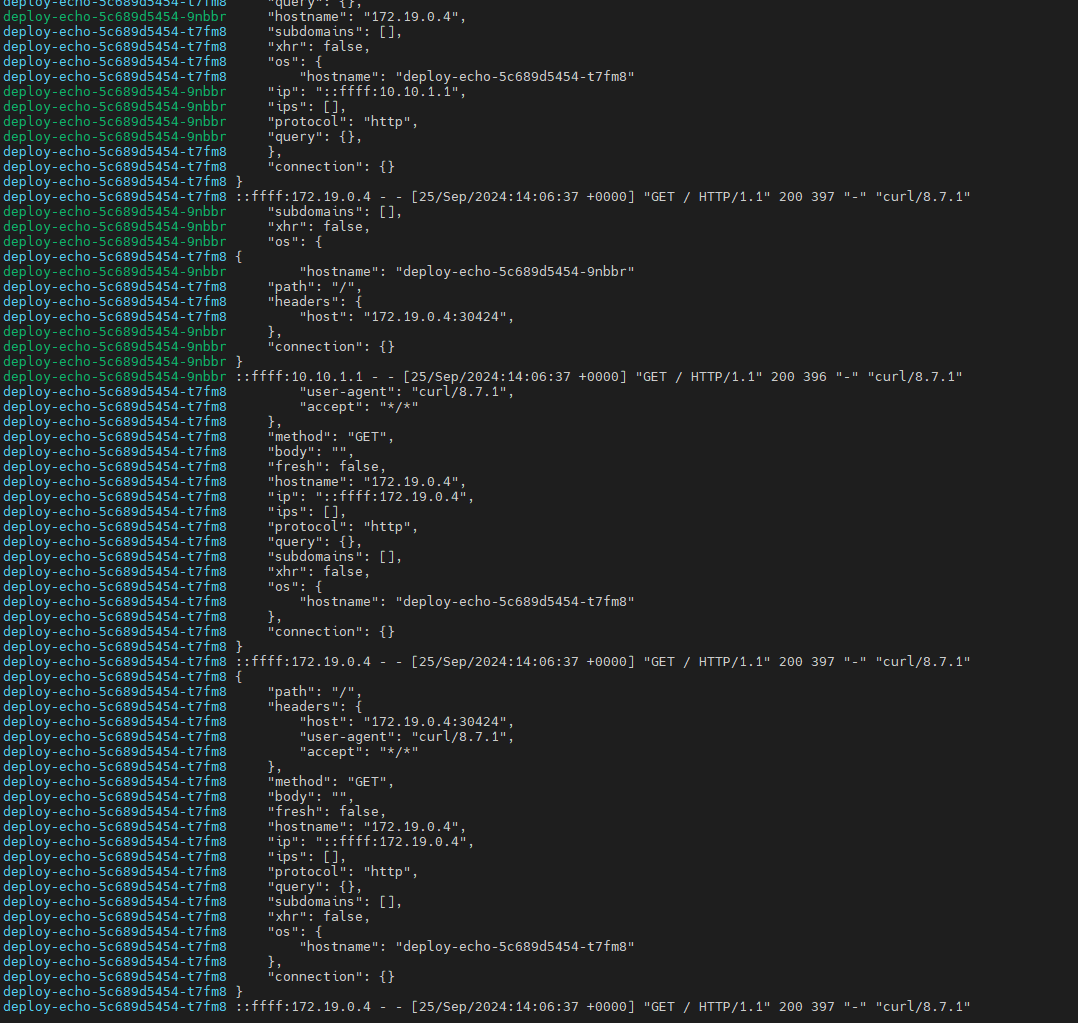
Task: Click the green pod prefix on the 10.10.1.1 ip line
Action: [114, 92]
